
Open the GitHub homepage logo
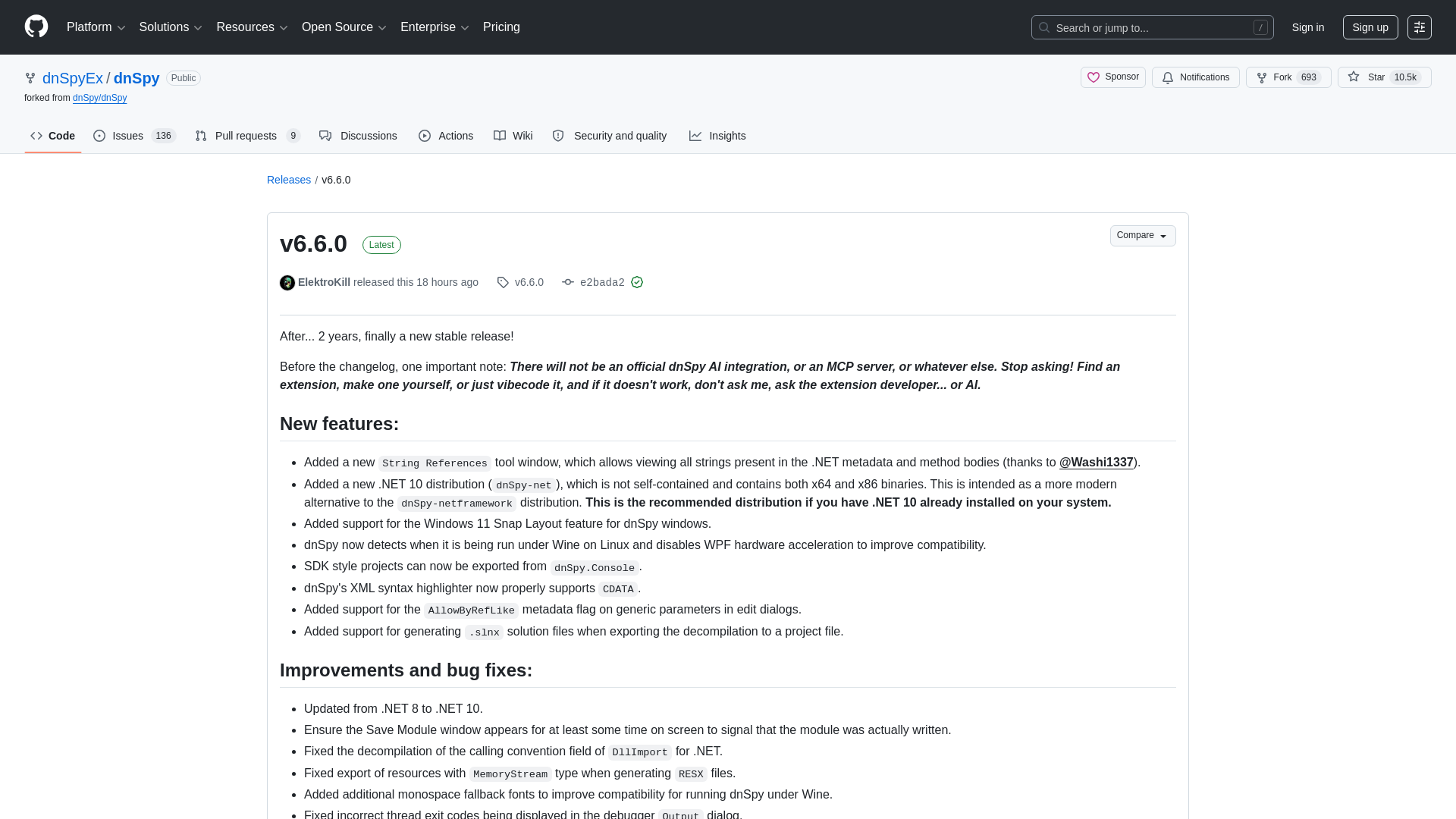click(36, 27)
